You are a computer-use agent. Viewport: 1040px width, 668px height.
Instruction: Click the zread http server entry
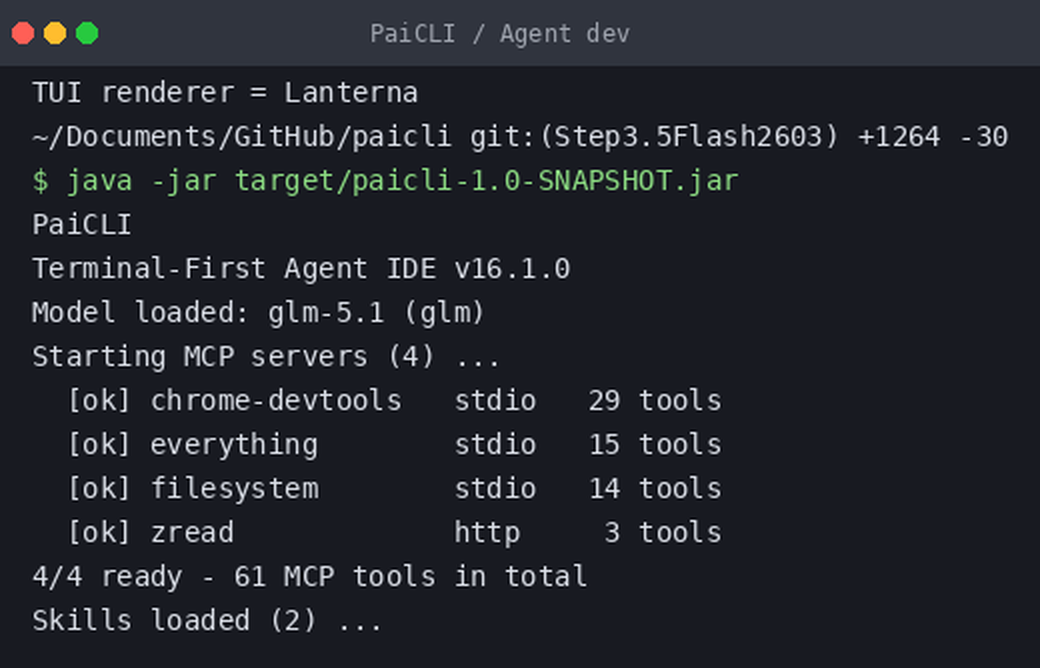click(x=395, y=533)
